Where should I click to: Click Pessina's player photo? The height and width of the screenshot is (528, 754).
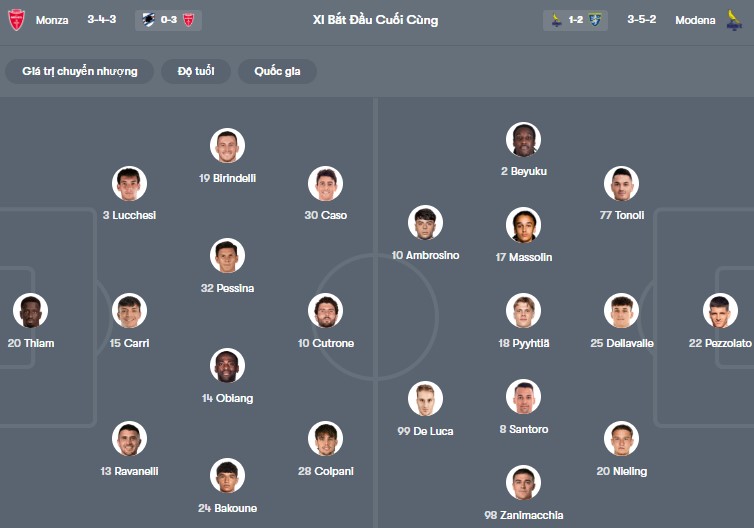tap(227, 256)
